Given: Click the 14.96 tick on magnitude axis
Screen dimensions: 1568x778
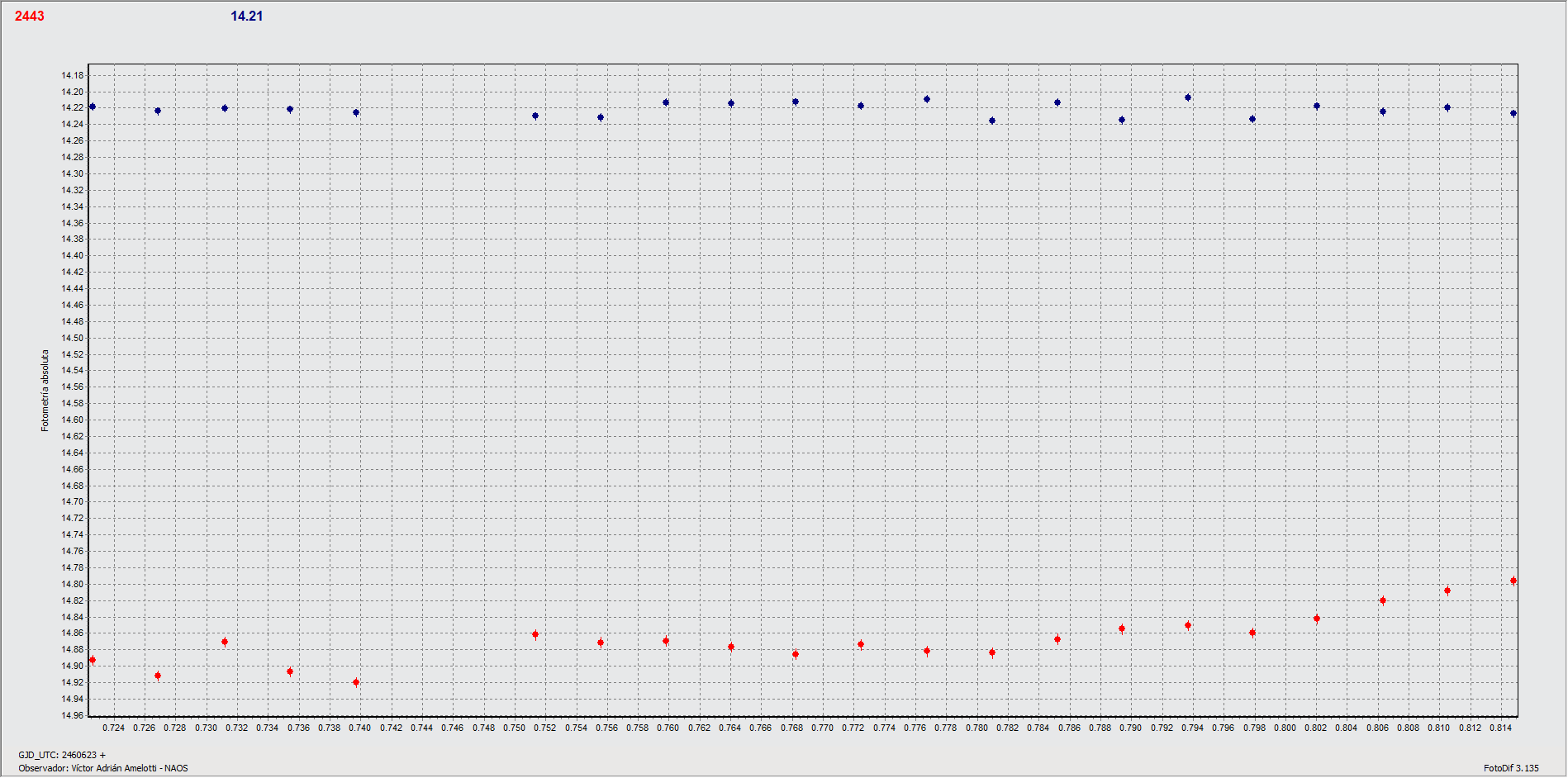Looking at the screenshot, I should 72,715.
